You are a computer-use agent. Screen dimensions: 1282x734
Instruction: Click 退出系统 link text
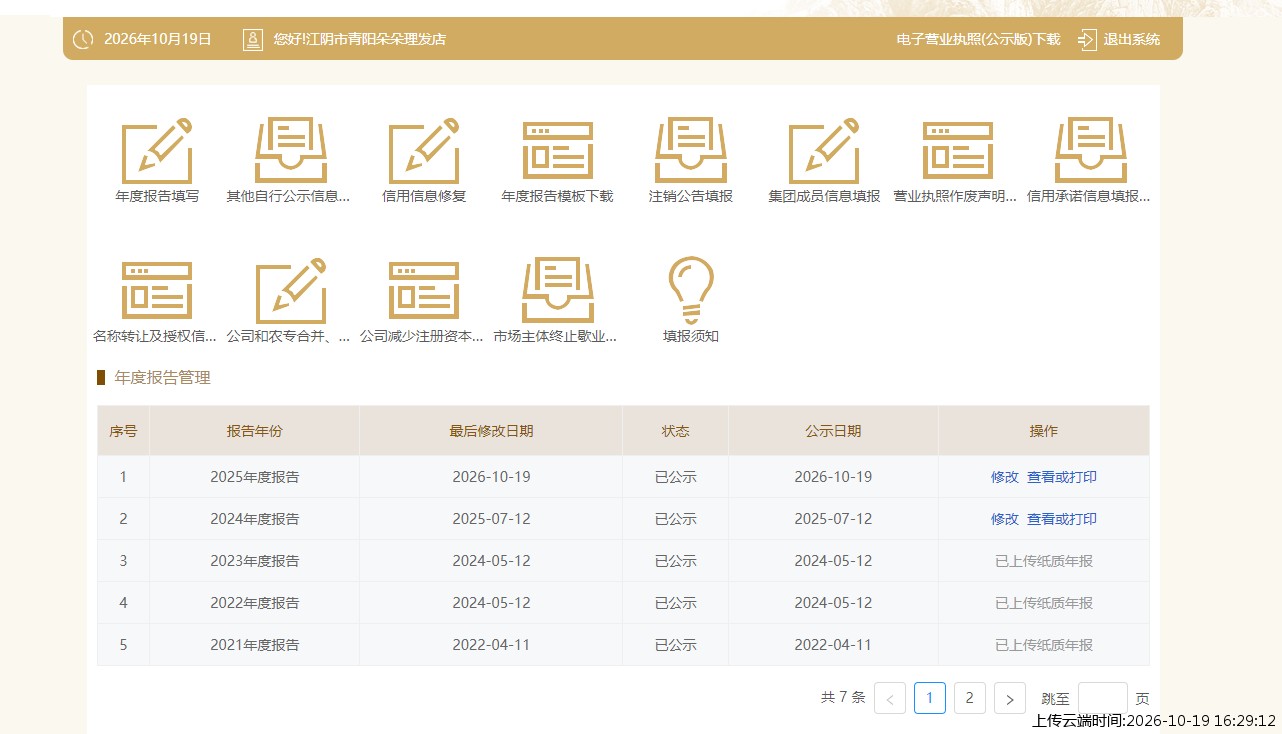(1132, 40)
